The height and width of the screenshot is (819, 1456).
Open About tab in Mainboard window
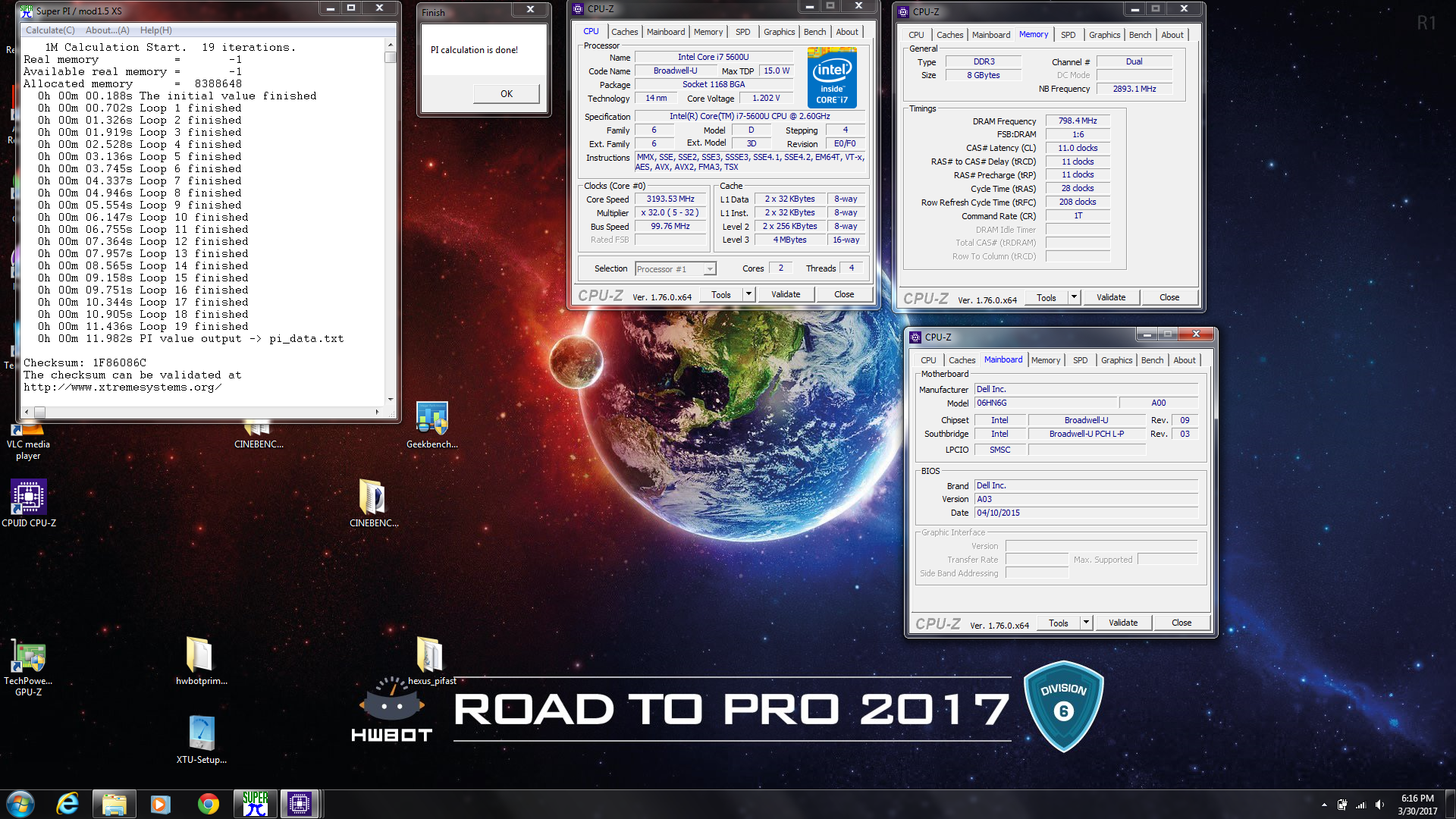1185,360
